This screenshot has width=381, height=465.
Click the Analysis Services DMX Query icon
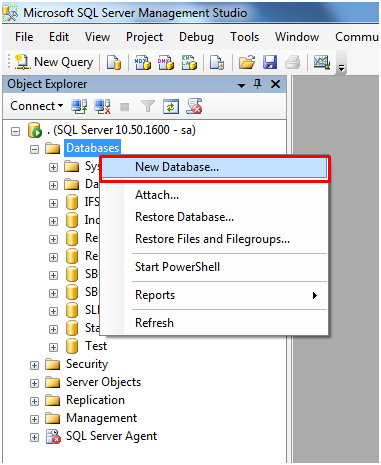click(x=166, y=62)
